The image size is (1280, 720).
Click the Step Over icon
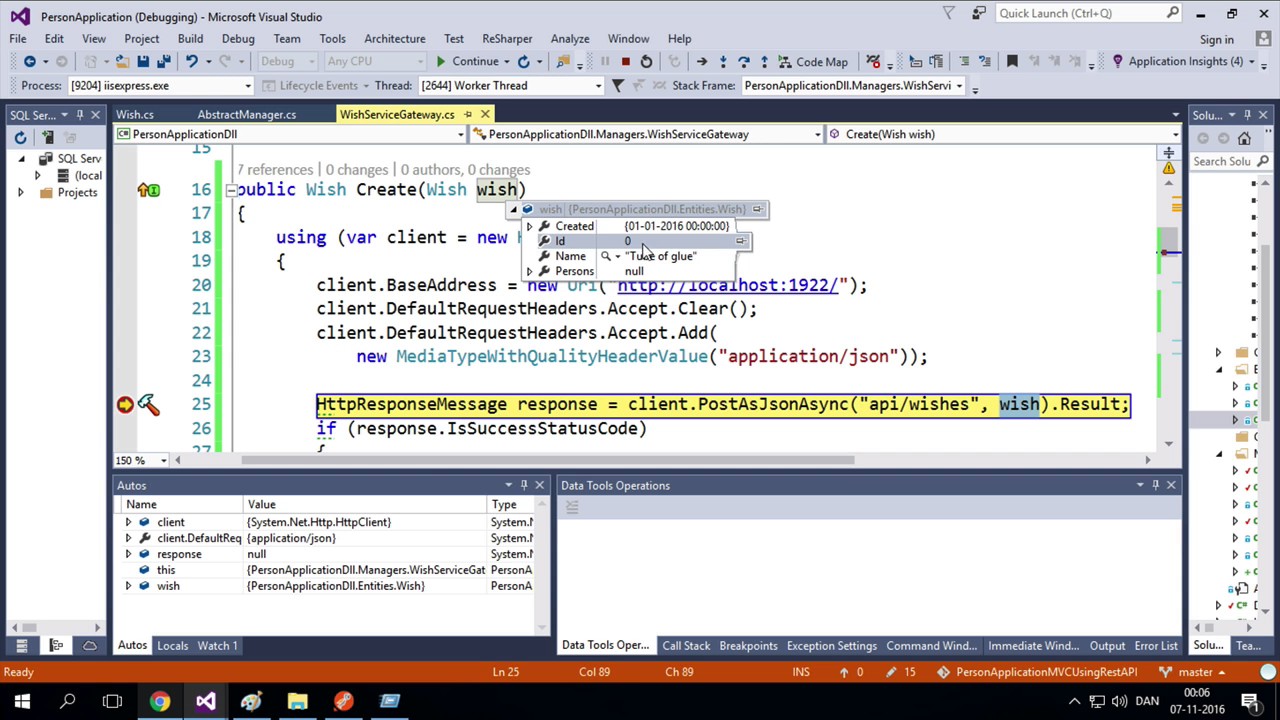[x=743, y=62]
